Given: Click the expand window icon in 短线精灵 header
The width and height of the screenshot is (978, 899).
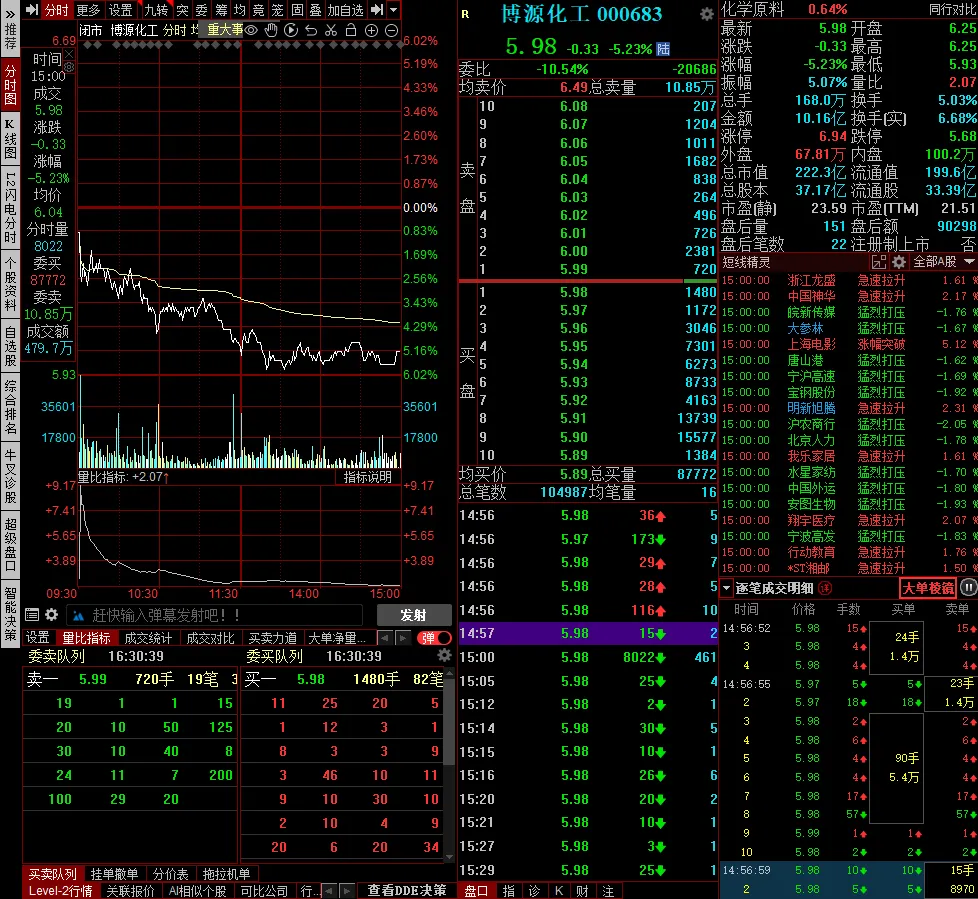Looking at the screenshot, I should pyautogui.click(x=879, y=262).
